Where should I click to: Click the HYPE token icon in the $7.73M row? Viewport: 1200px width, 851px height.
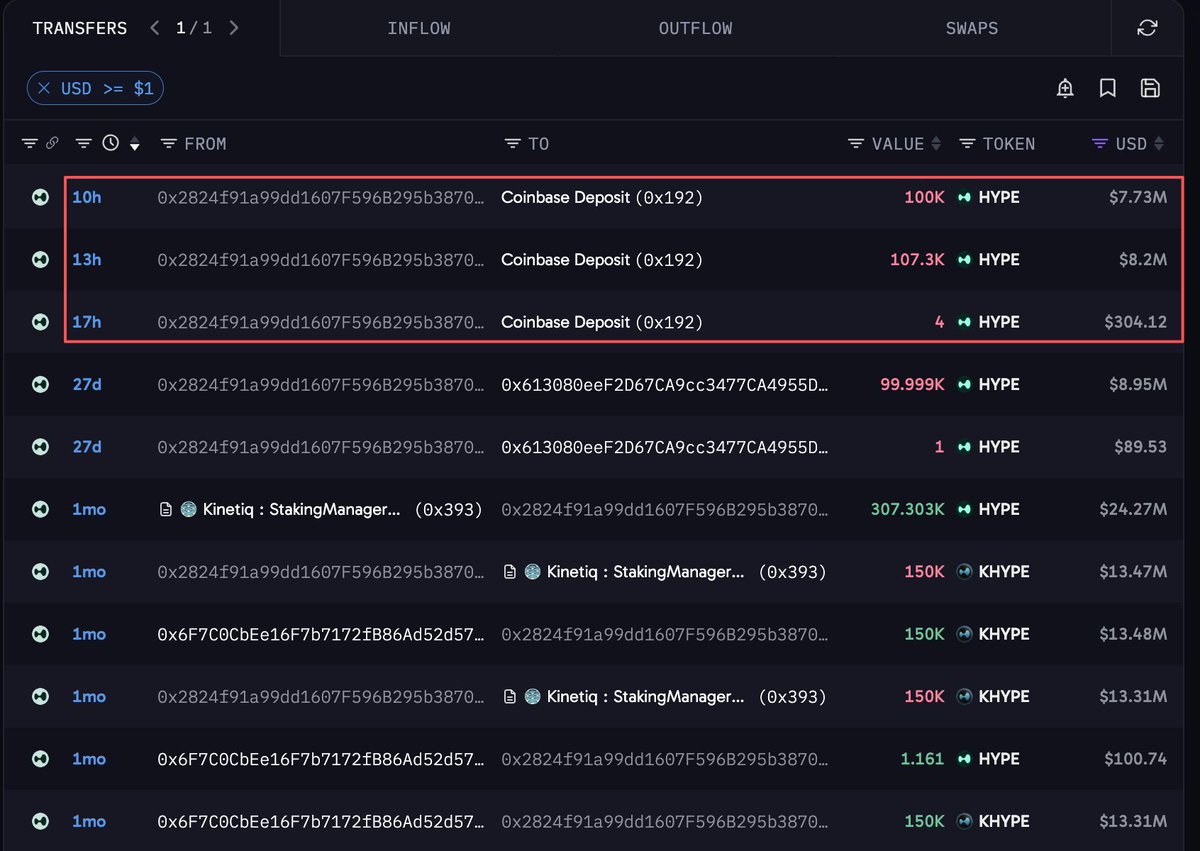pos(965,198)
